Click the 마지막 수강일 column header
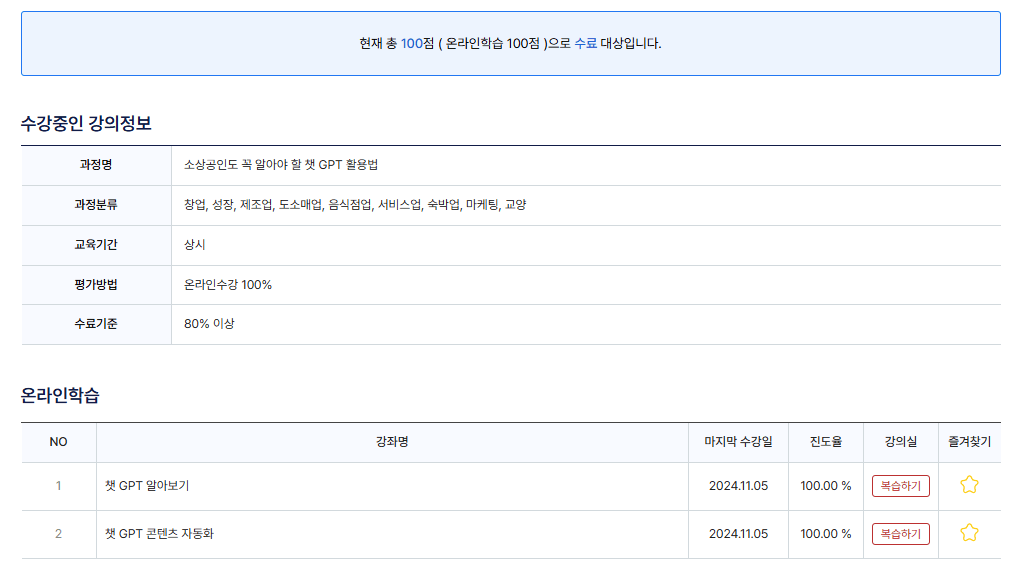Image resolution: width=1036 pixels, height=581 pixels. click(738, 442)
